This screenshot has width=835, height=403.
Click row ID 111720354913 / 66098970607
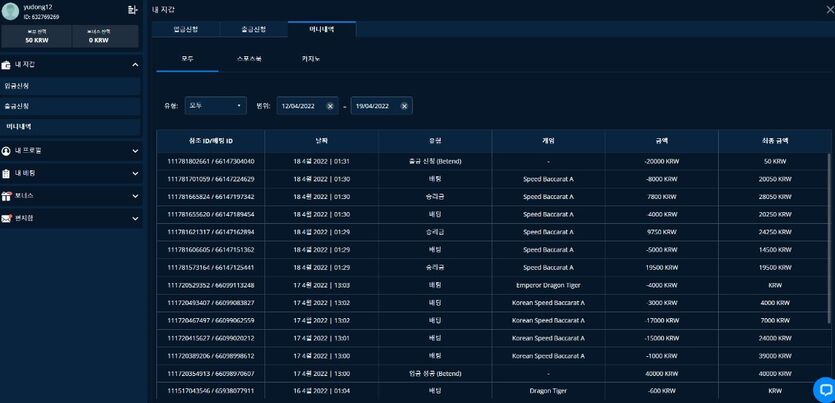tap(210, 374)
